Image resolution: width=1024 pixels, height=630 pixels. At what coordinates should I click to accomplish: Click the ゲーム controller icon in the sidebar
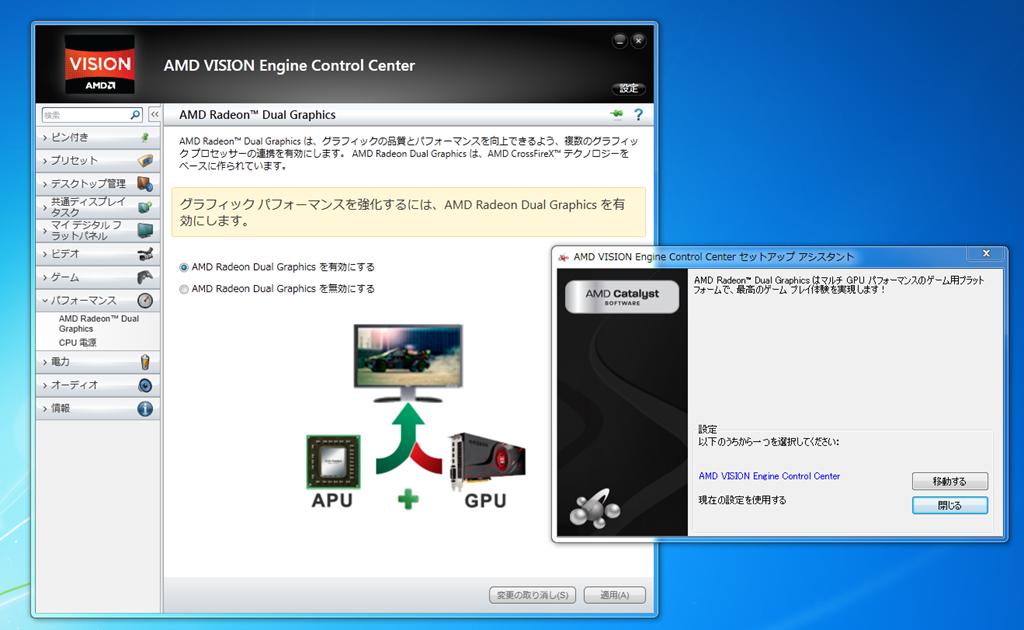(x=145, y=277)
